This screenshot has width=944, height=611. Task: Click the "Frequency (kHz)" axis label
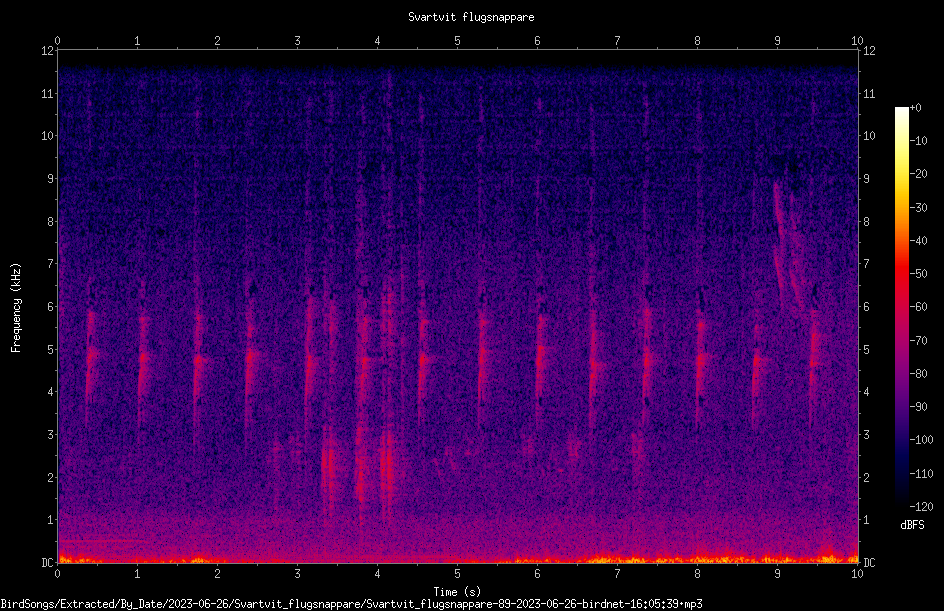point(16,308)
